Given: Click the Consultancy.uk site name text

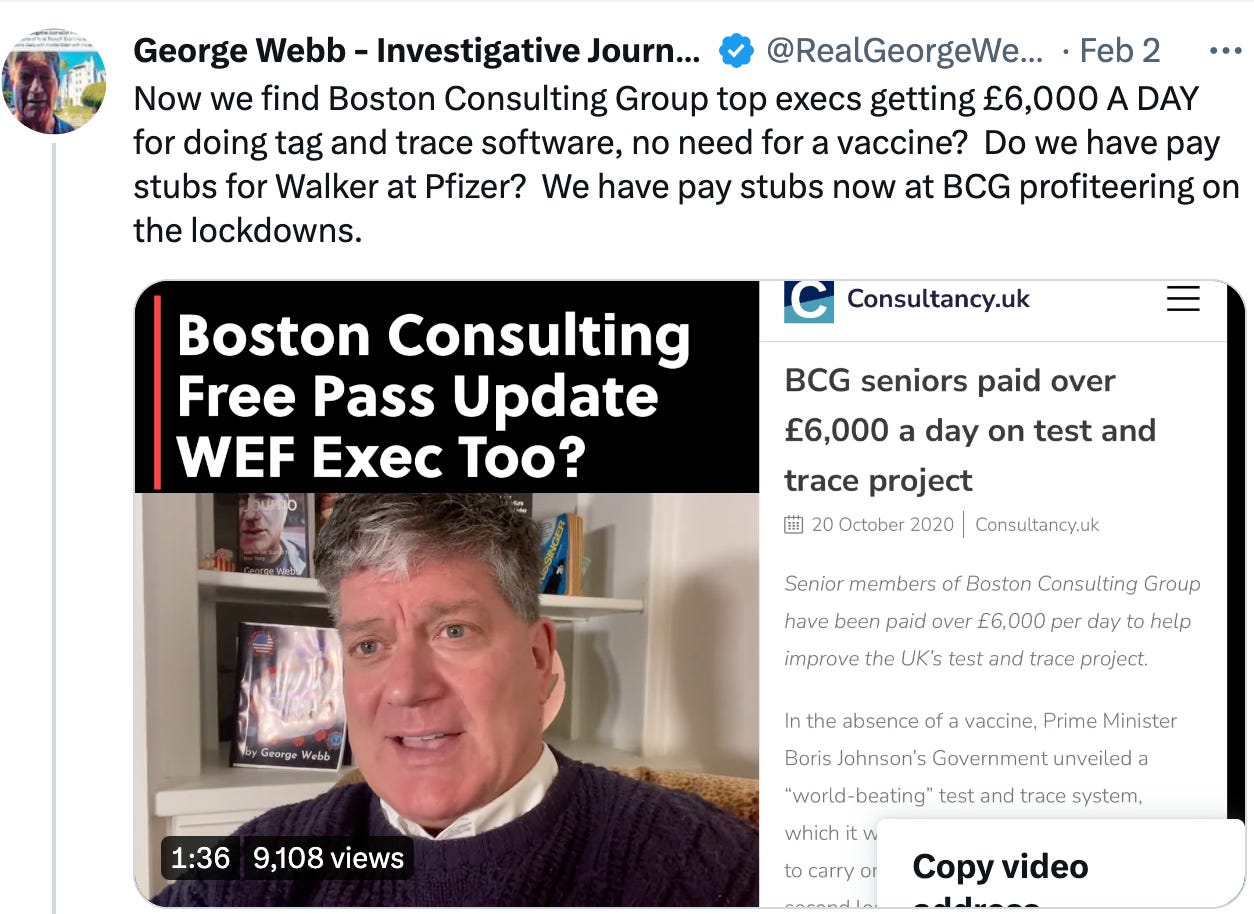Looking at the screenshot, I should [x=938, y=299].
